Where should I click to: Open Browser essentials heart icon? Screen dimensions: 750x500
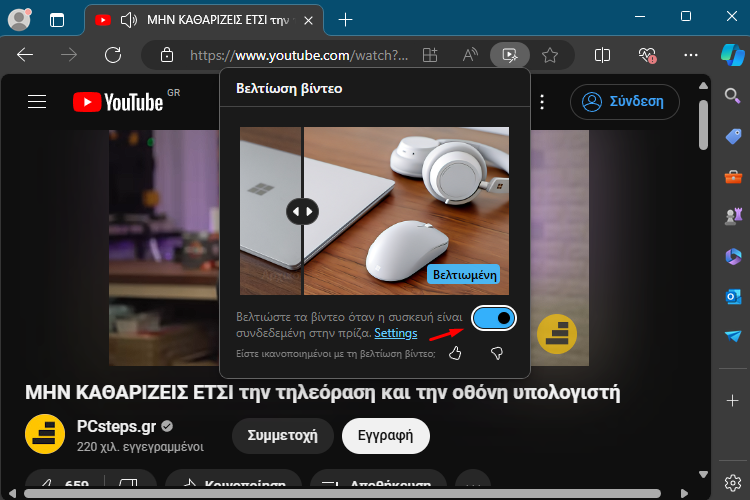(647, 55)
